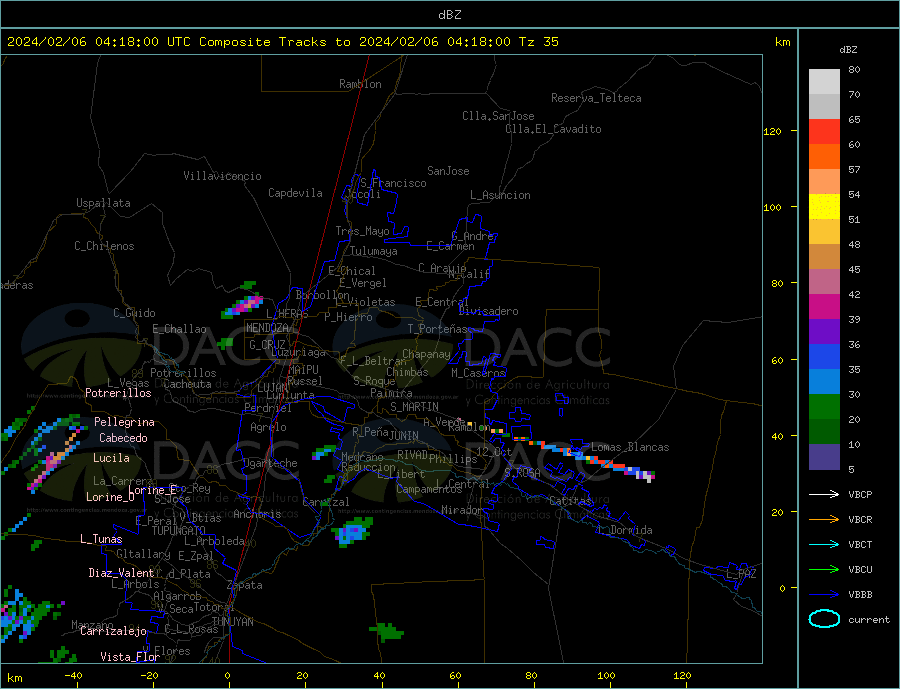Pick the dark orange 60-57 dBZ color band
Screen dimensions: 900x689
[x=824, y=157]
